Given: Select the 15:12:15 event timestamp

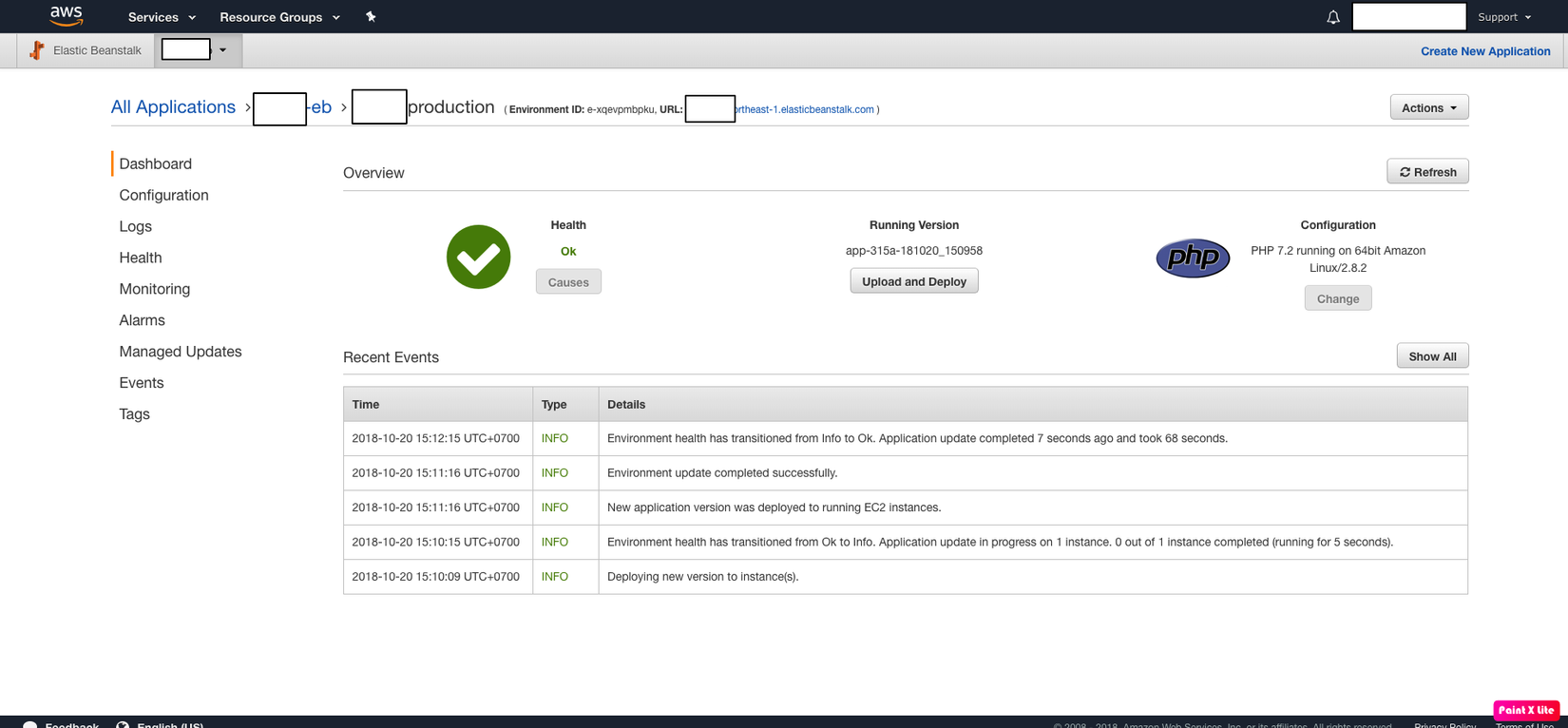Looking at the screenshot, I should pos(436,438).
